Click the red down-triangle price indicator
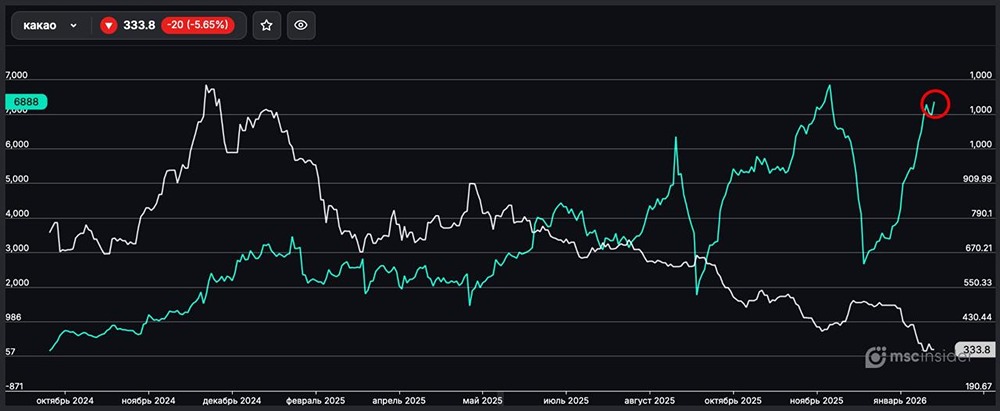 (x=108, y=26)
